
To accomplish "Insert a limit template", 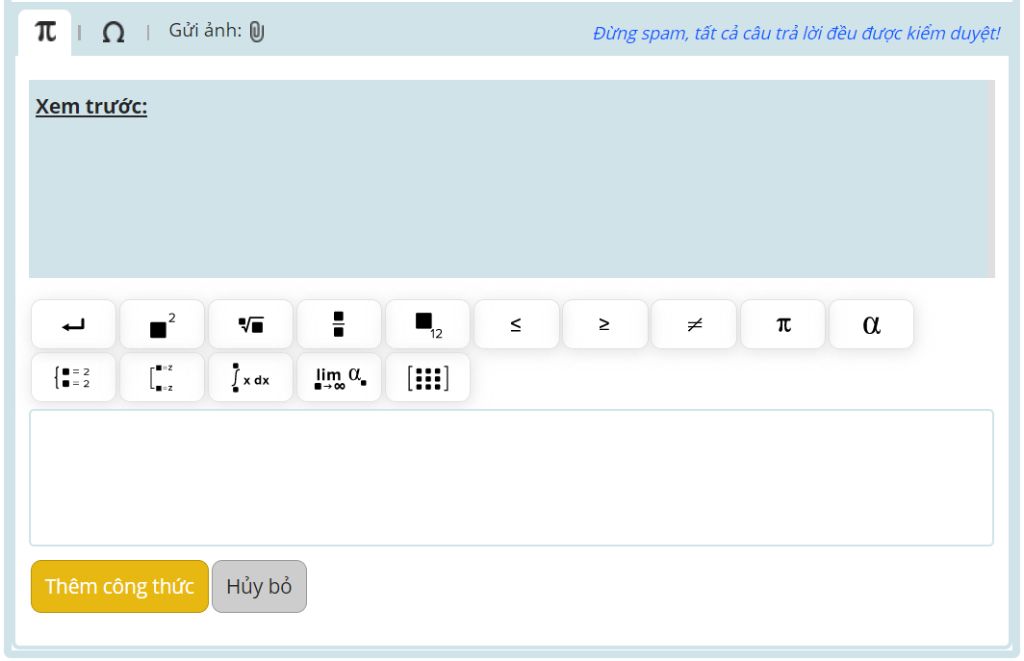I will pyautogui.click(x=339, y=378).
